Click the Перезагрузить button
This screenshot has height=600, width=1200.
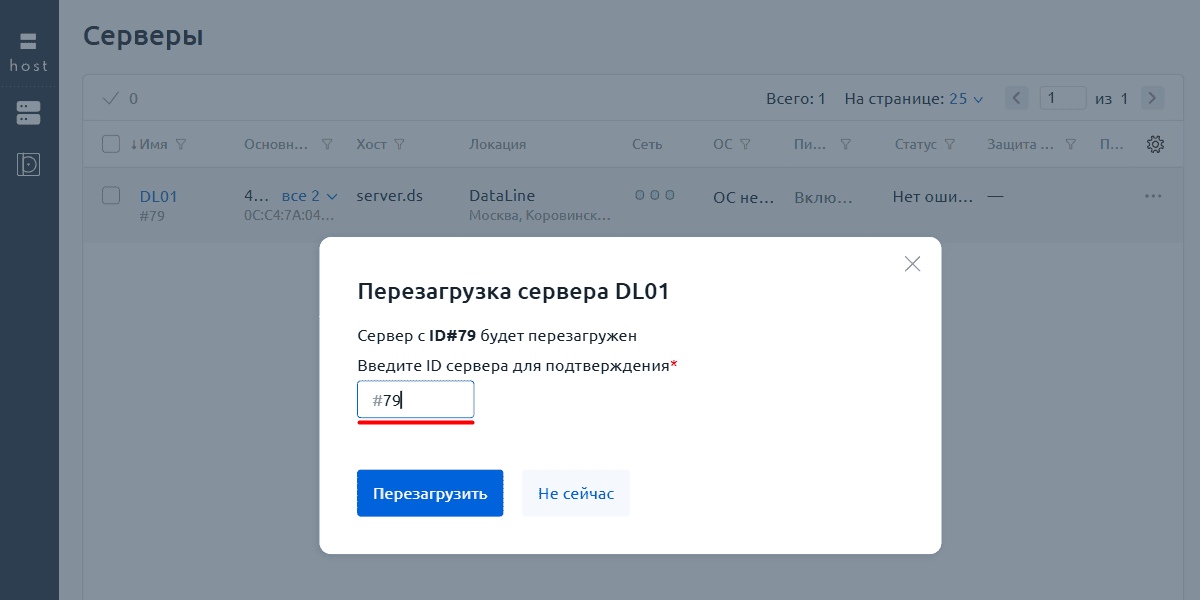pyautogui.click(x=430, y=493)
